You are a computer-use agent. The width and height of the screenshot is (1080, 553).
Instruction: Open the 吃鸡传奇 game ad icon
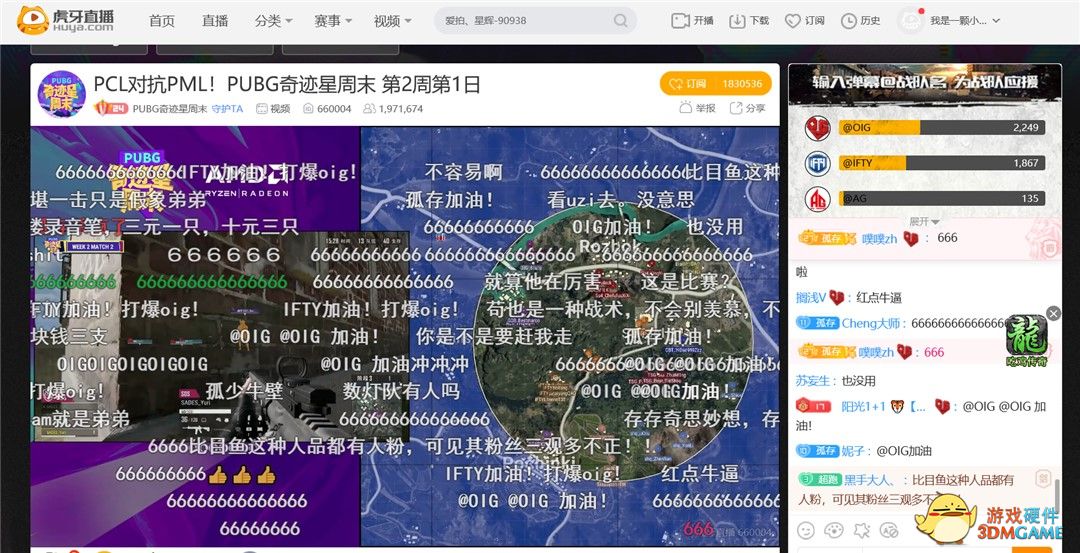coord(1026,340)
